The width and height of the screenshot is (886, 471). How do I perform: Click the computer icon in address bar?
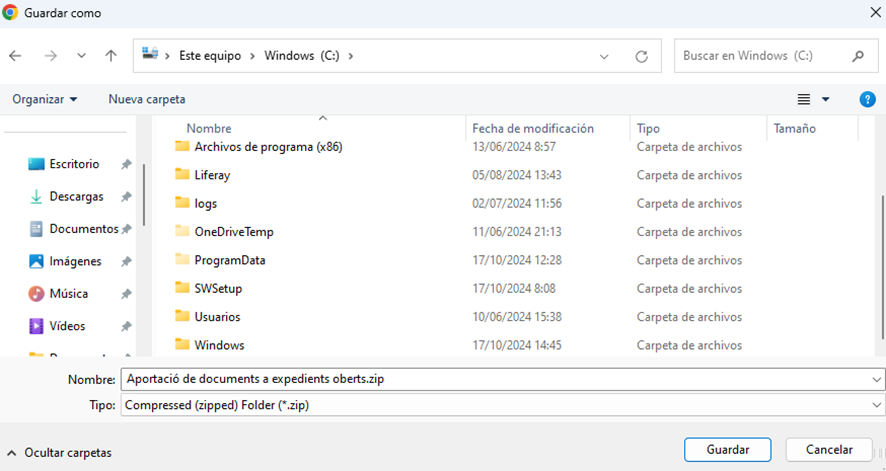pos(150,54)
